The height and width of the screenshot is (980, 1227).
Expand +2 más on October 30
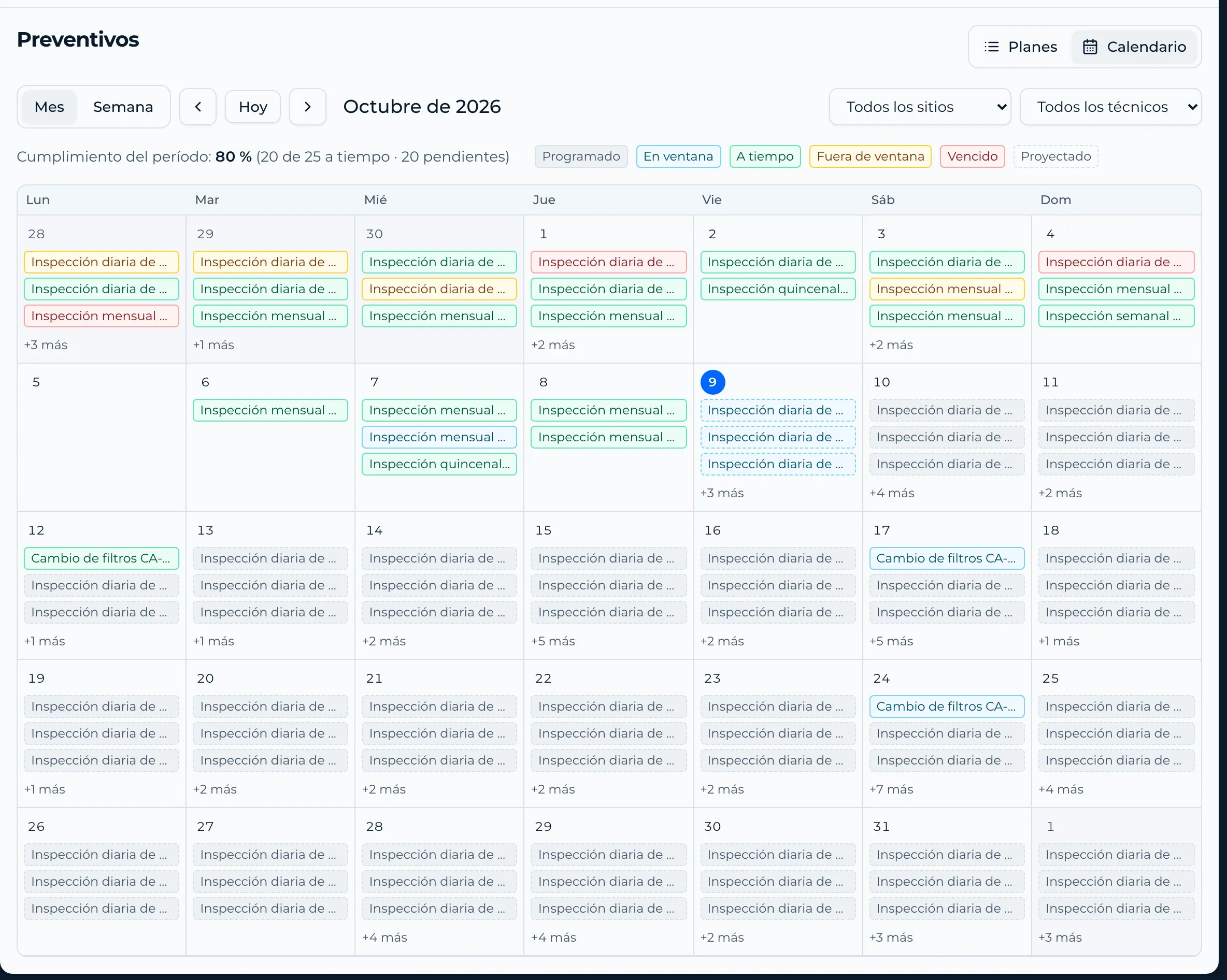[x=722, y=938]
